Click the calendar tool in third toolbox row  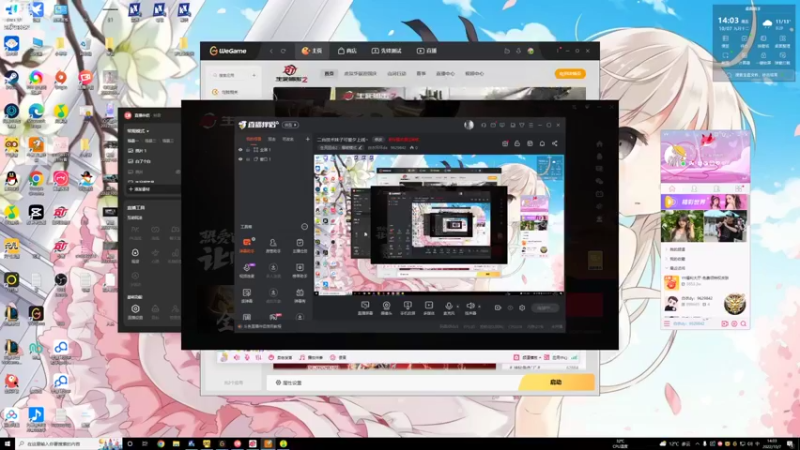pos(299,295)
